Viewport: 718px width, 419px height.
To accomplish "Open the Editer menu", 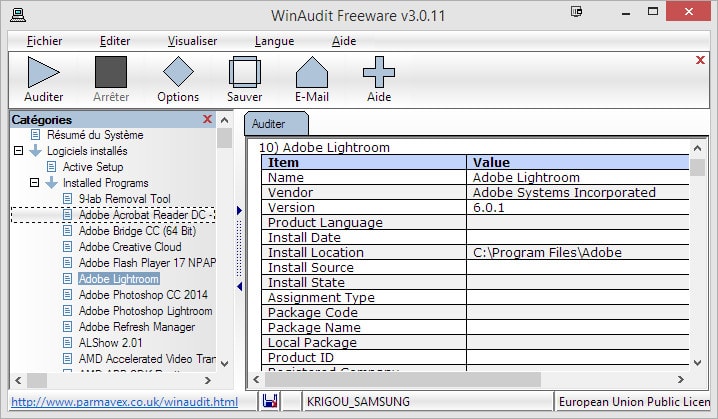I will 115,41.
